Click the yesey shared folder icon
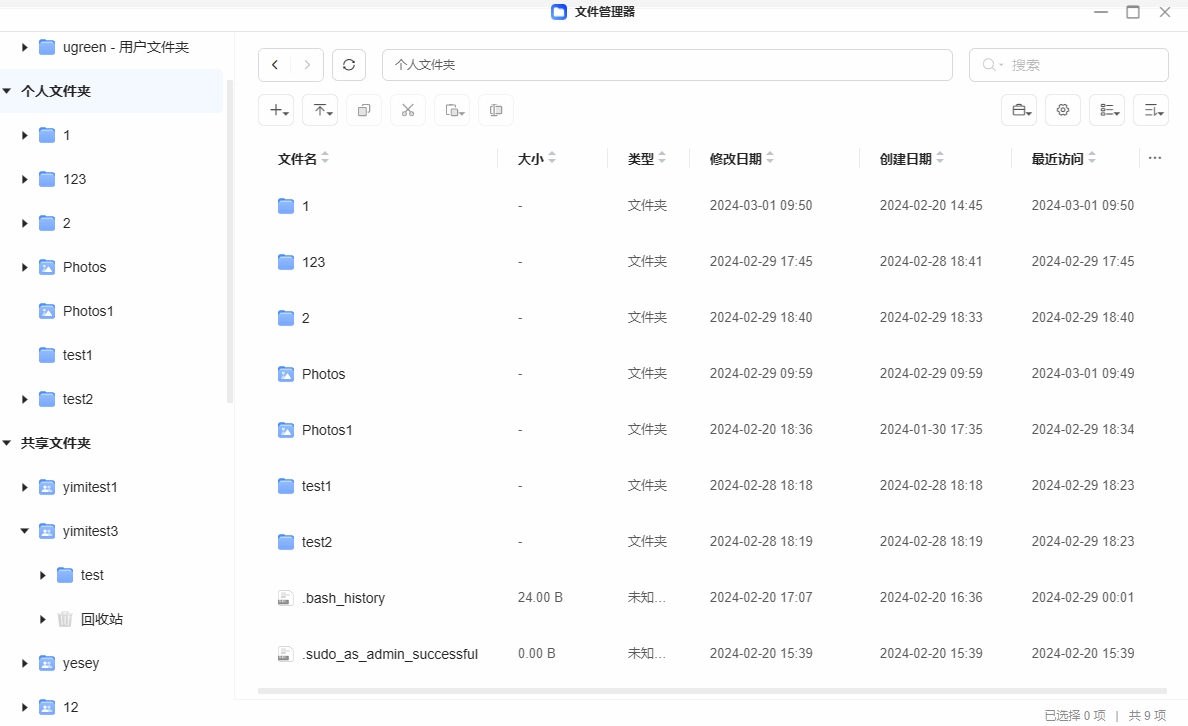 (x=47, y=663)
